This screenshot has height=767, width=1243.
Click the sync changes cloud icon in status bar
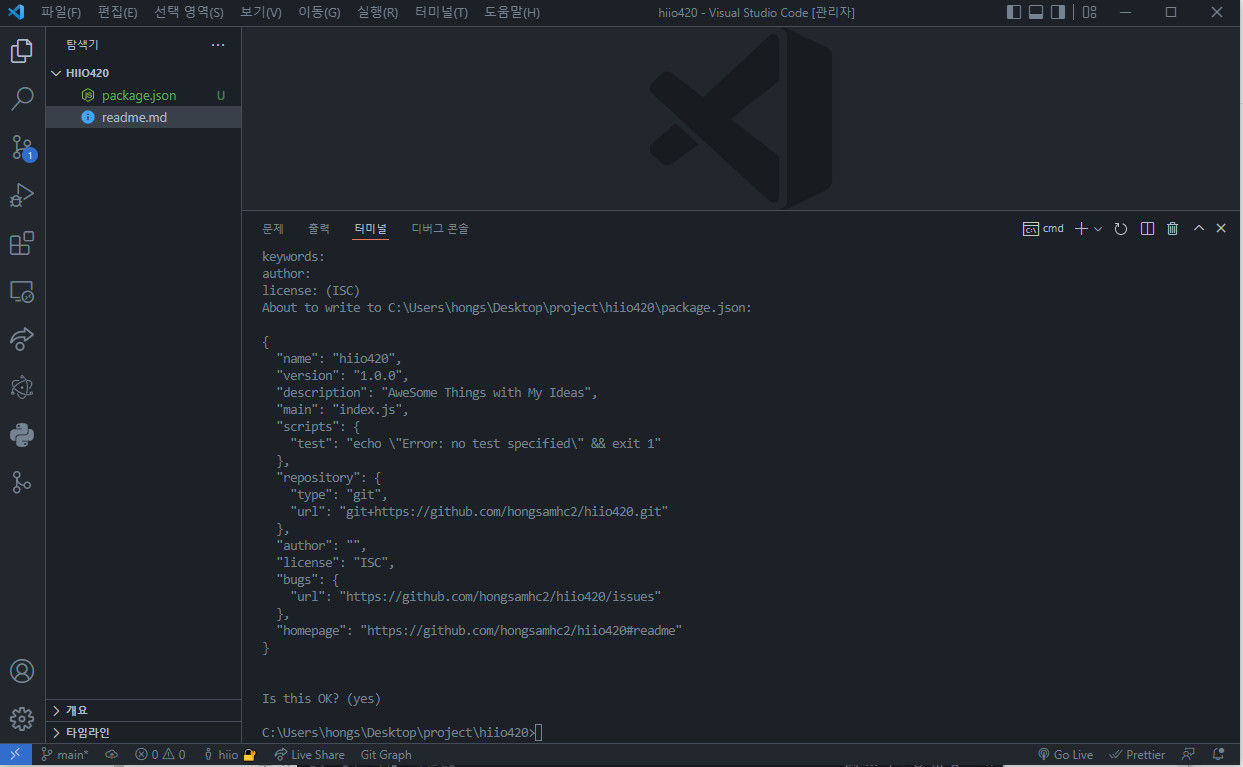(111, 755)
